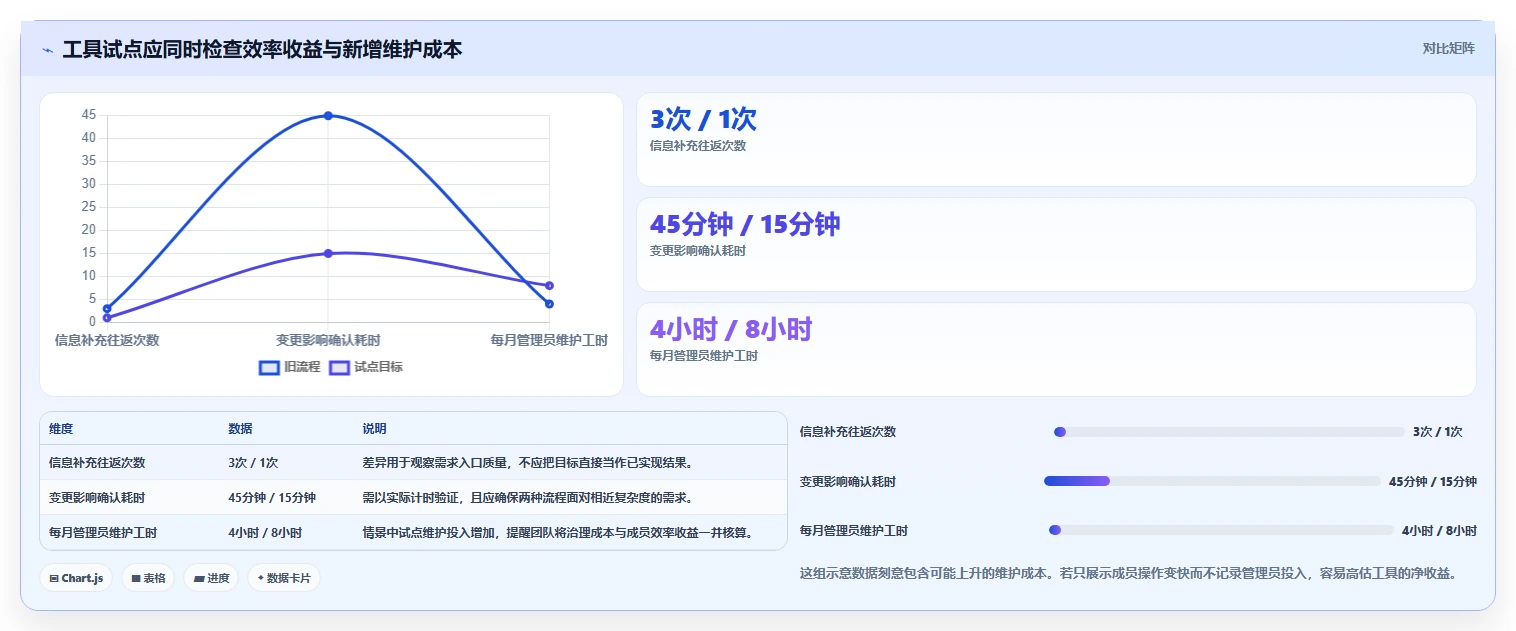The width and height of the screenshot is (1516, 631).
Task: Toggle the 试点目标 legend item
Action: (x=366, y=367)
